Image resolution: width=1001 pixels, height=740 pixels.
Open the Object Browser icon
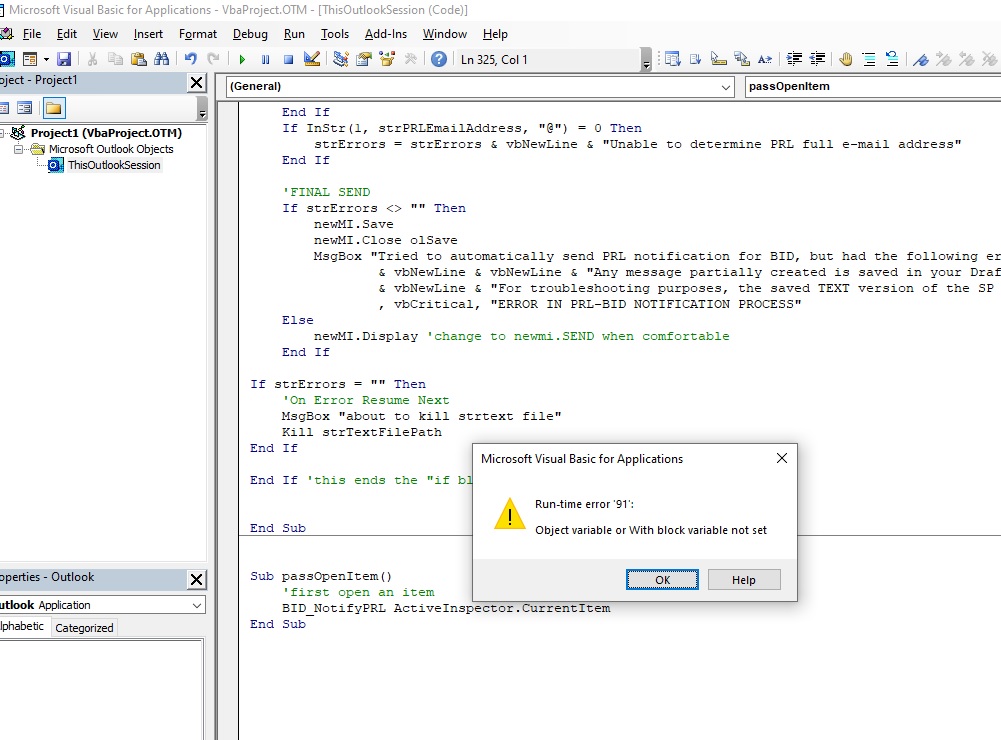[386, 60]
